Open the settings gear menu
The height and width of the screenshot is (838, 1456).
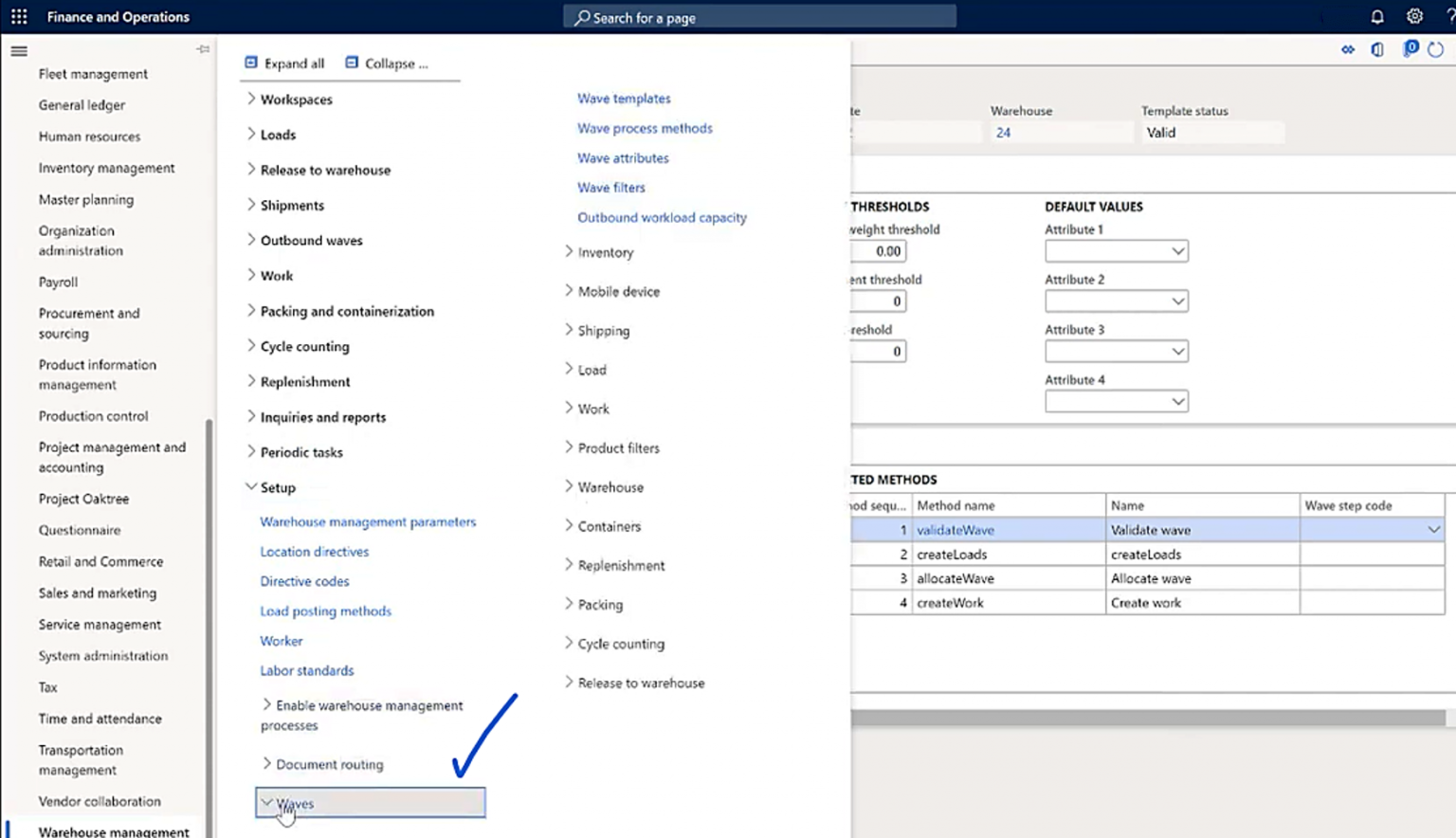click(x=1414, y=17)
